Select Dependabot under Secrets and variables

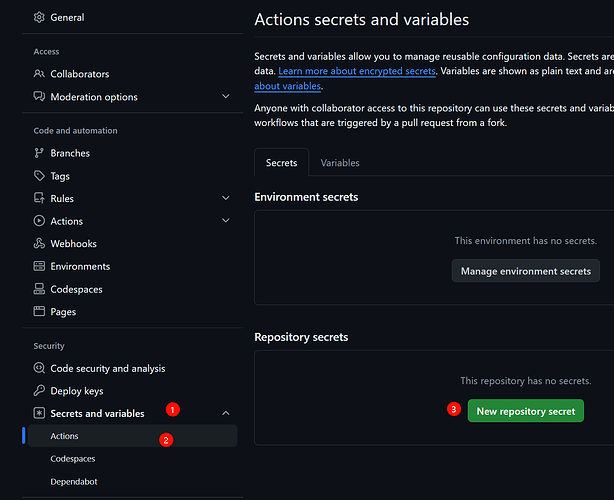click(74, 482)
